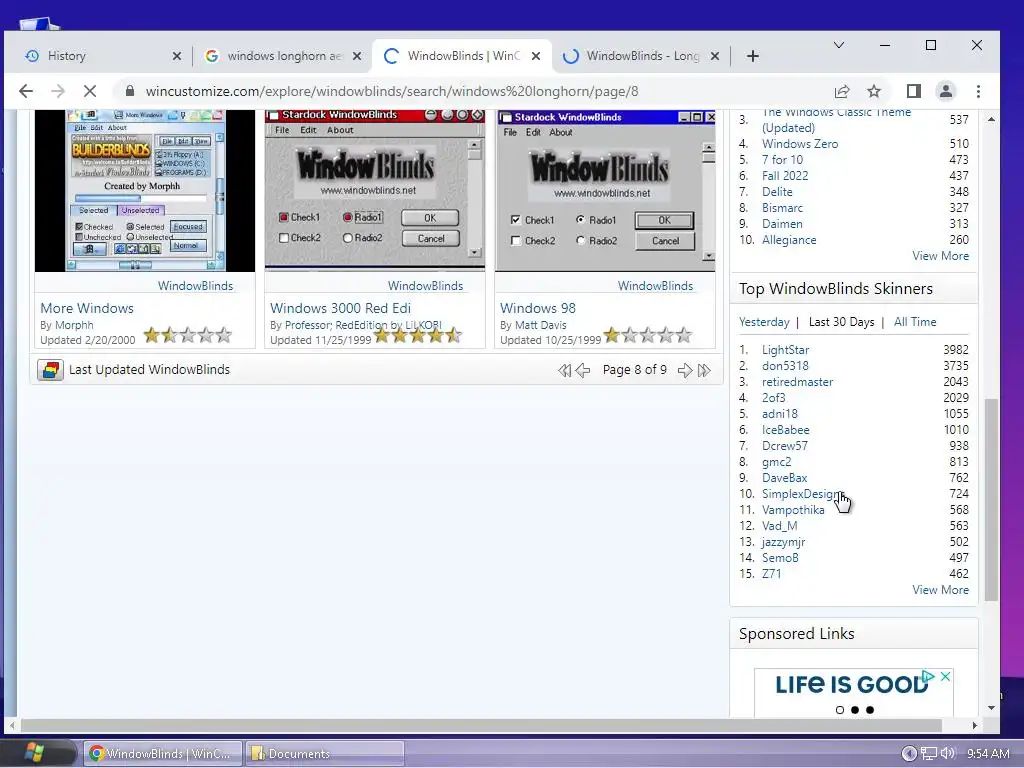This screenshot has width=1024, height=768.
Task: Open the Windows Start button
Action: click(x=34, y=753)
